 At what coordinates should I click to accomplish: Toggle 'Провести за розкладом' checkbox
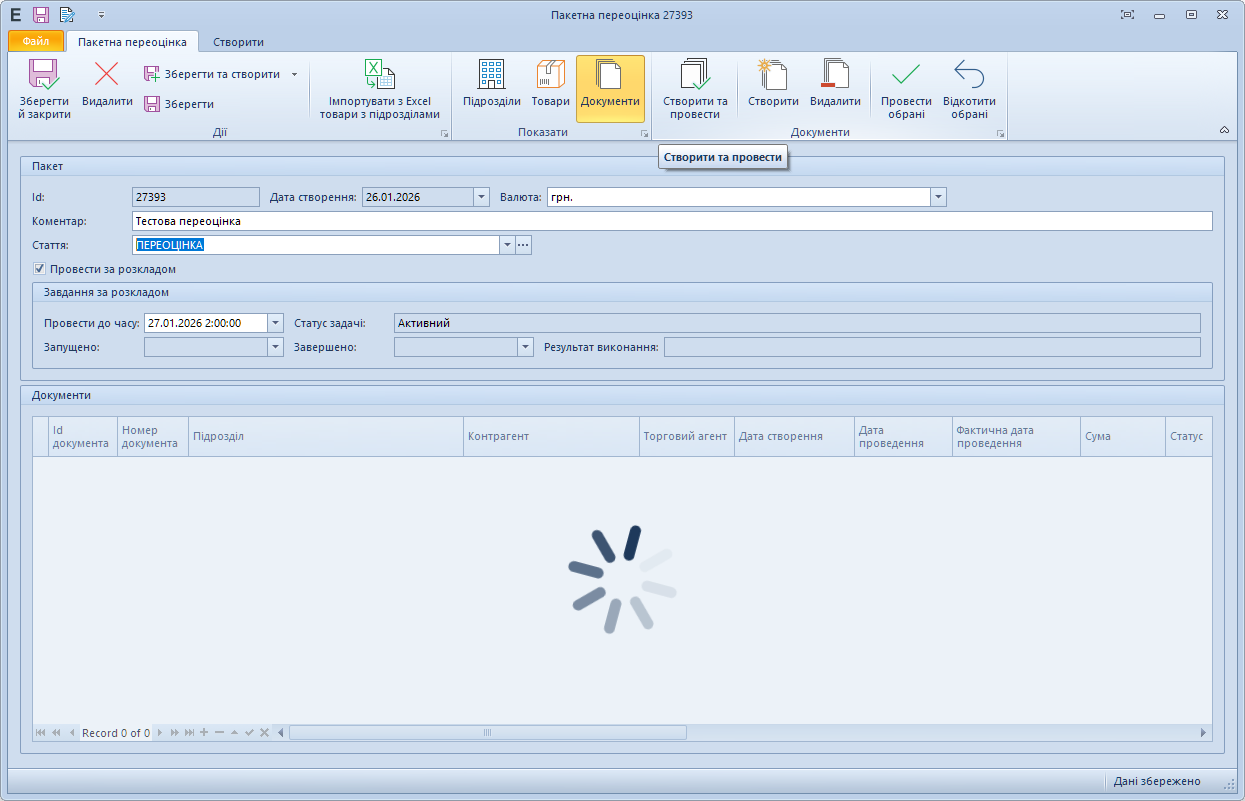point(40,269)
